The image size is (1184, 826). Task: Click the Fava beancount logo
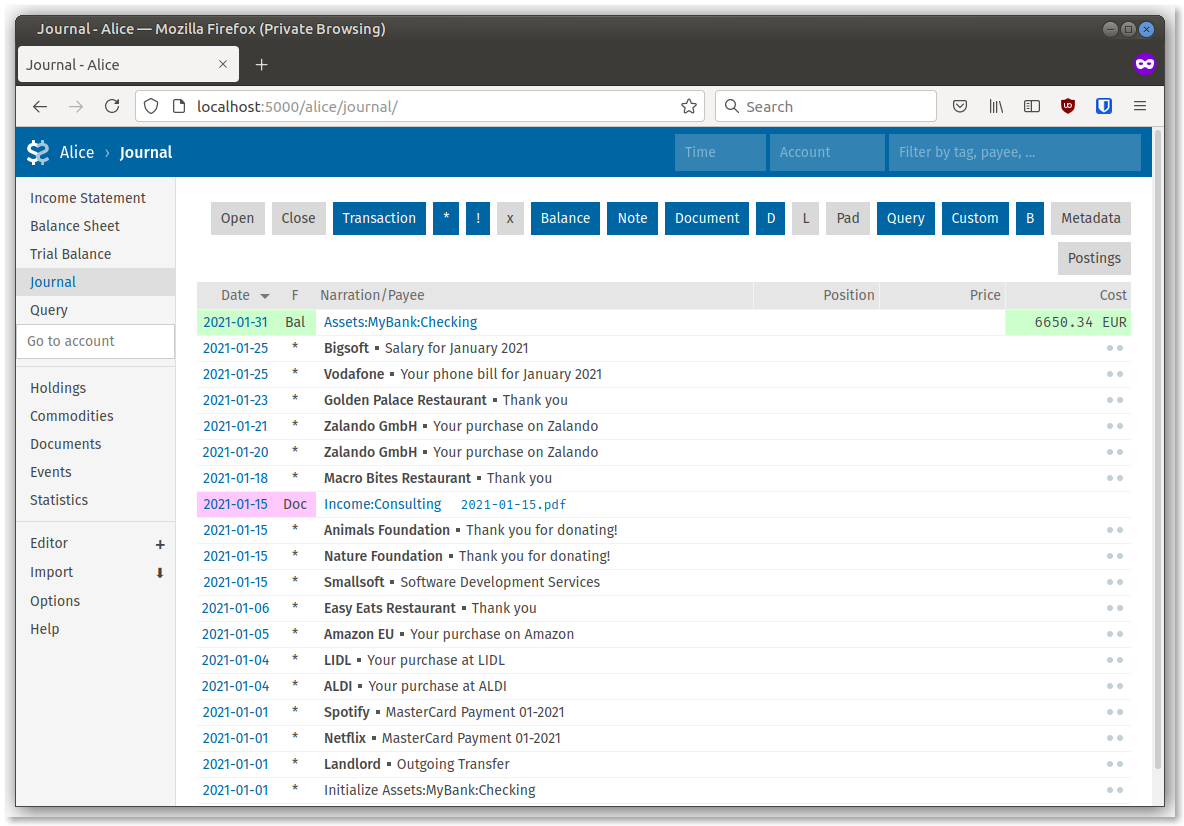[38, 152]
